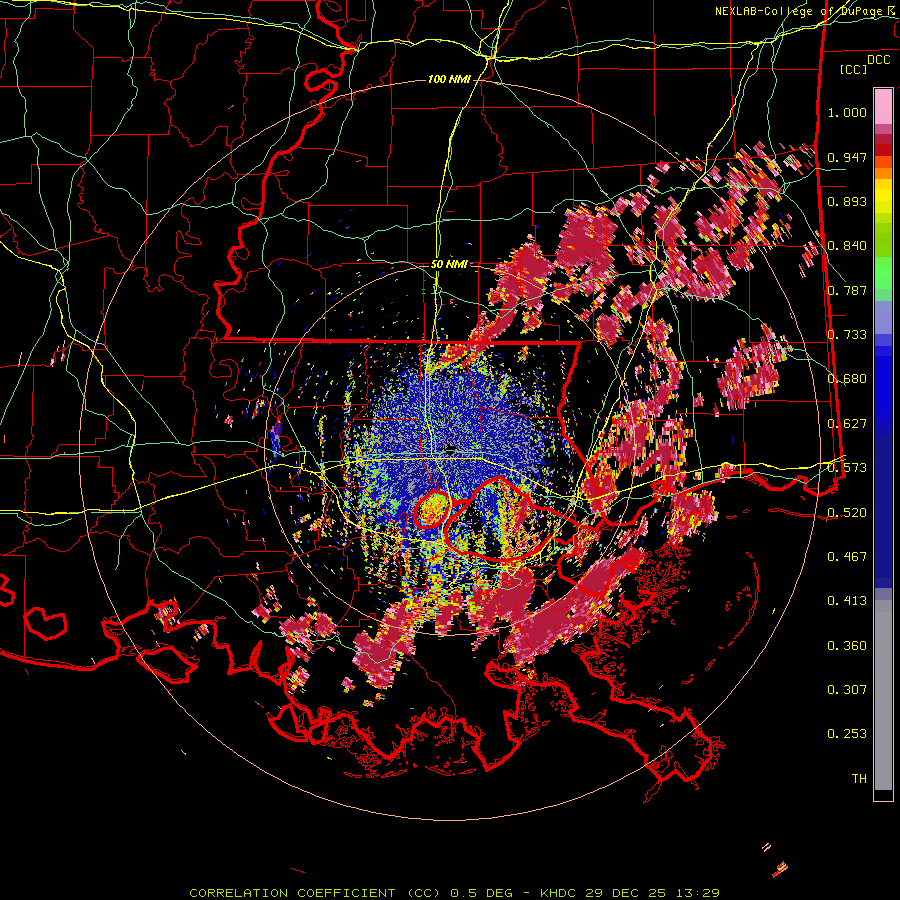Pick the gray color bar segment
This screenshot has width=900, height=900.
tap(883, 695)
